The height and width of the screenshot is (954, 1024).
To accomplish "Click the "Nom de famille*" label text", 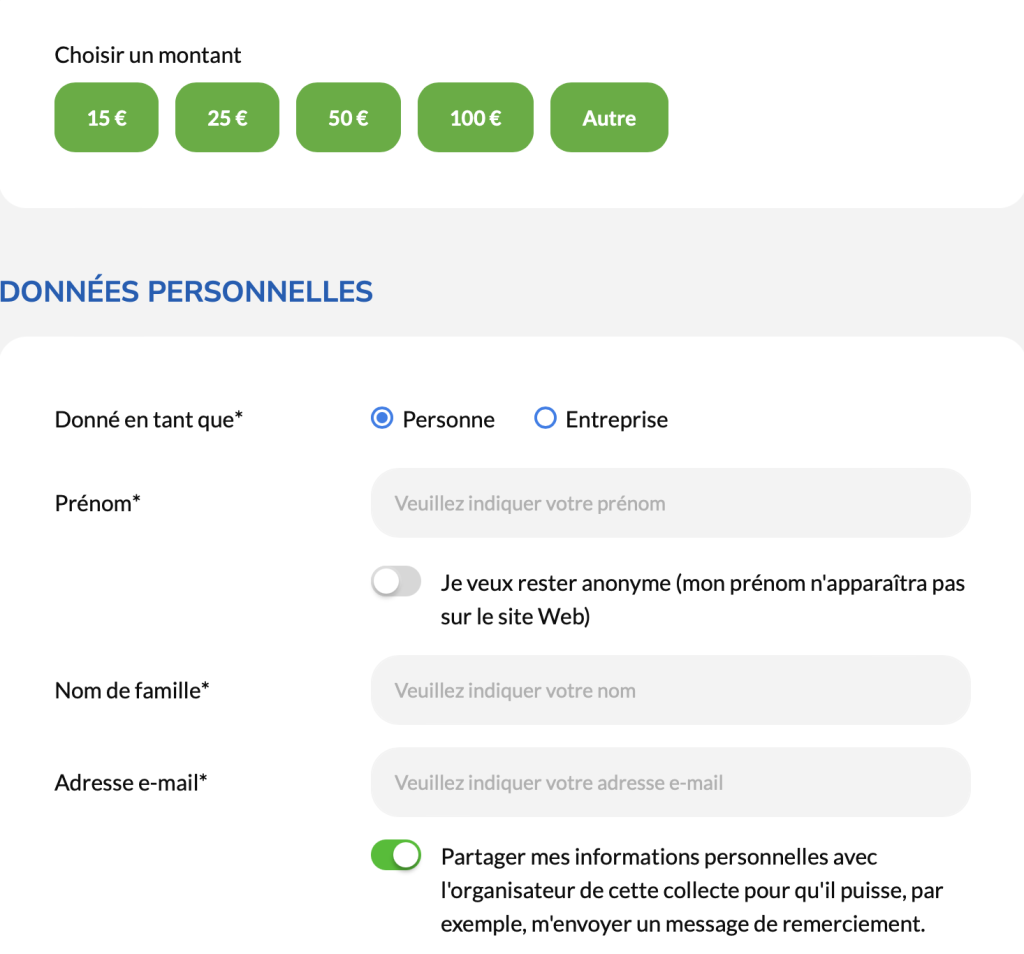I will pos(132,690).
